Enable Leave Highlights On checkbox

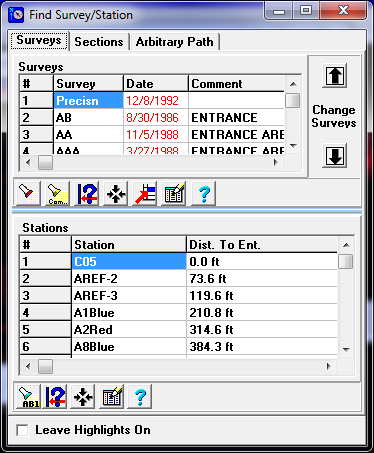point(22,430)
